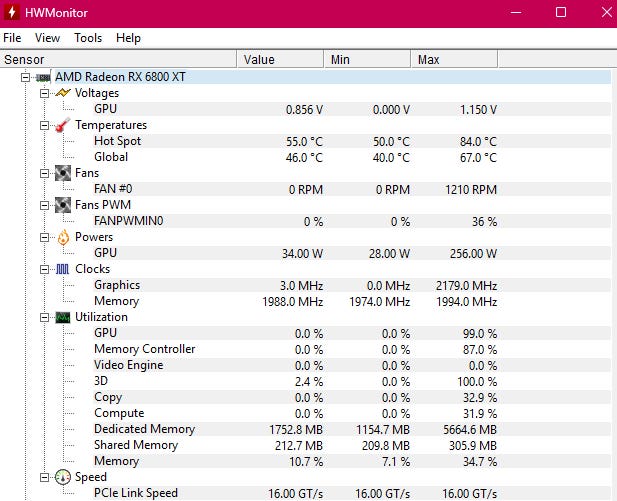
Task: Collapse the Clocks group
Action: (44, 269)
